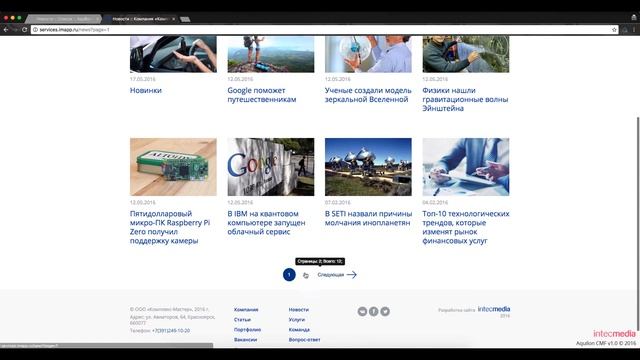The width and height of the screenshot is (640, 360).
Task: Open article Пятидолларовый микро-ПК Raspberry Pi Zero
Action: (170, 227)
